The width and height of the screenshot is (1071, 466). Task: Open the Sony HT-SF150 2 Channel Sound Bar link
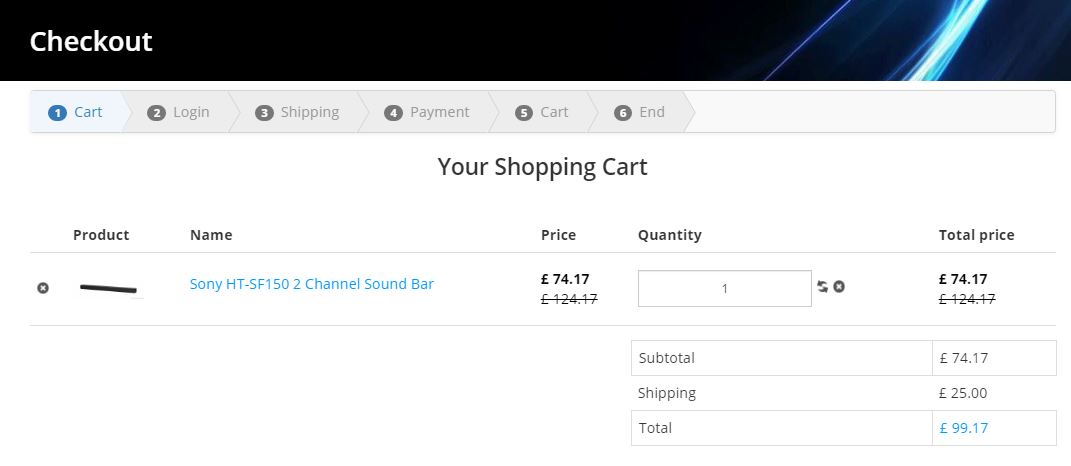point(312,284)
